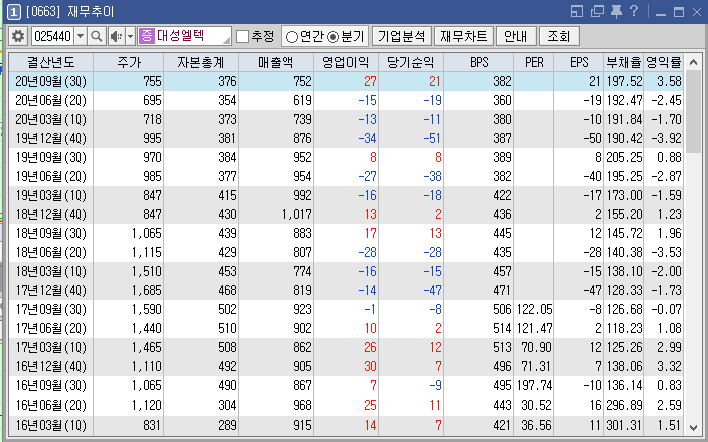Screen dimensions: 708x442
Task: Select row 18년06월(2Q)
Action: tap(346, 252)
